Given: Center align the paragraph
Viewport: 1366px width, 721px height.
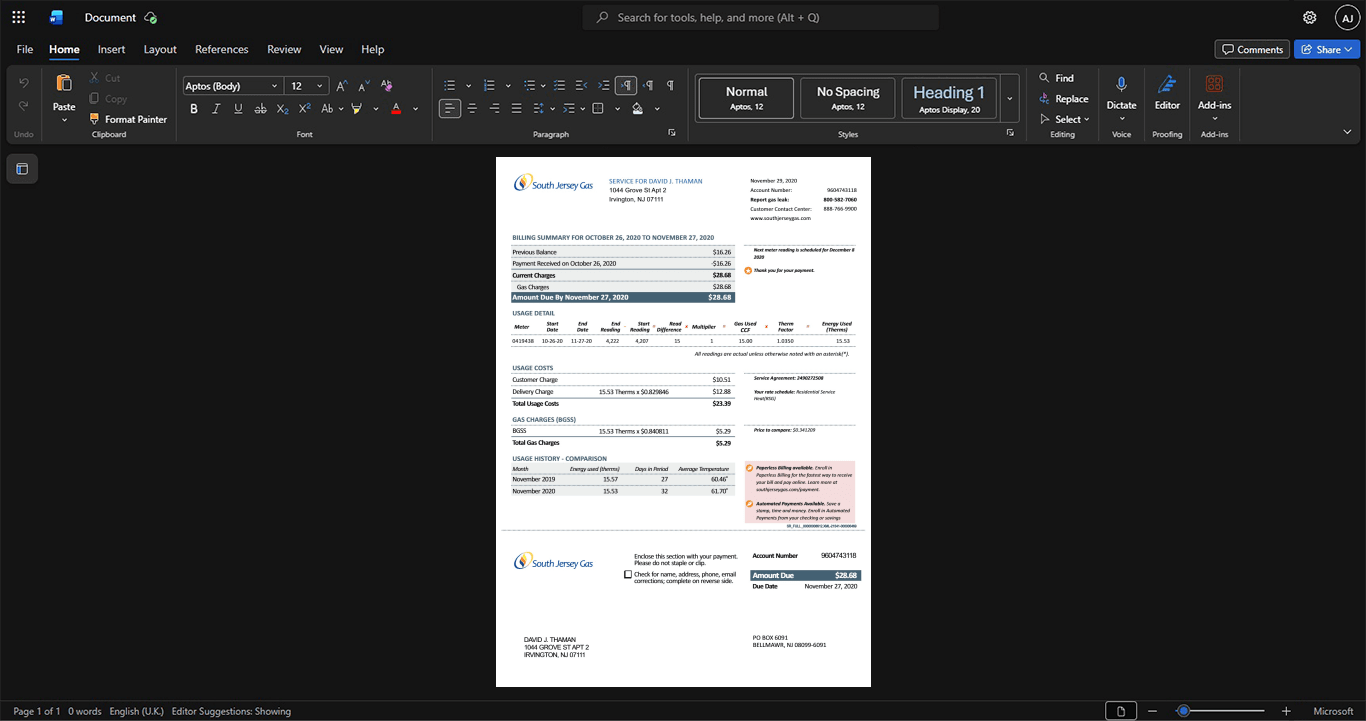Looking at the screenshot, I should tap(472, 108).
